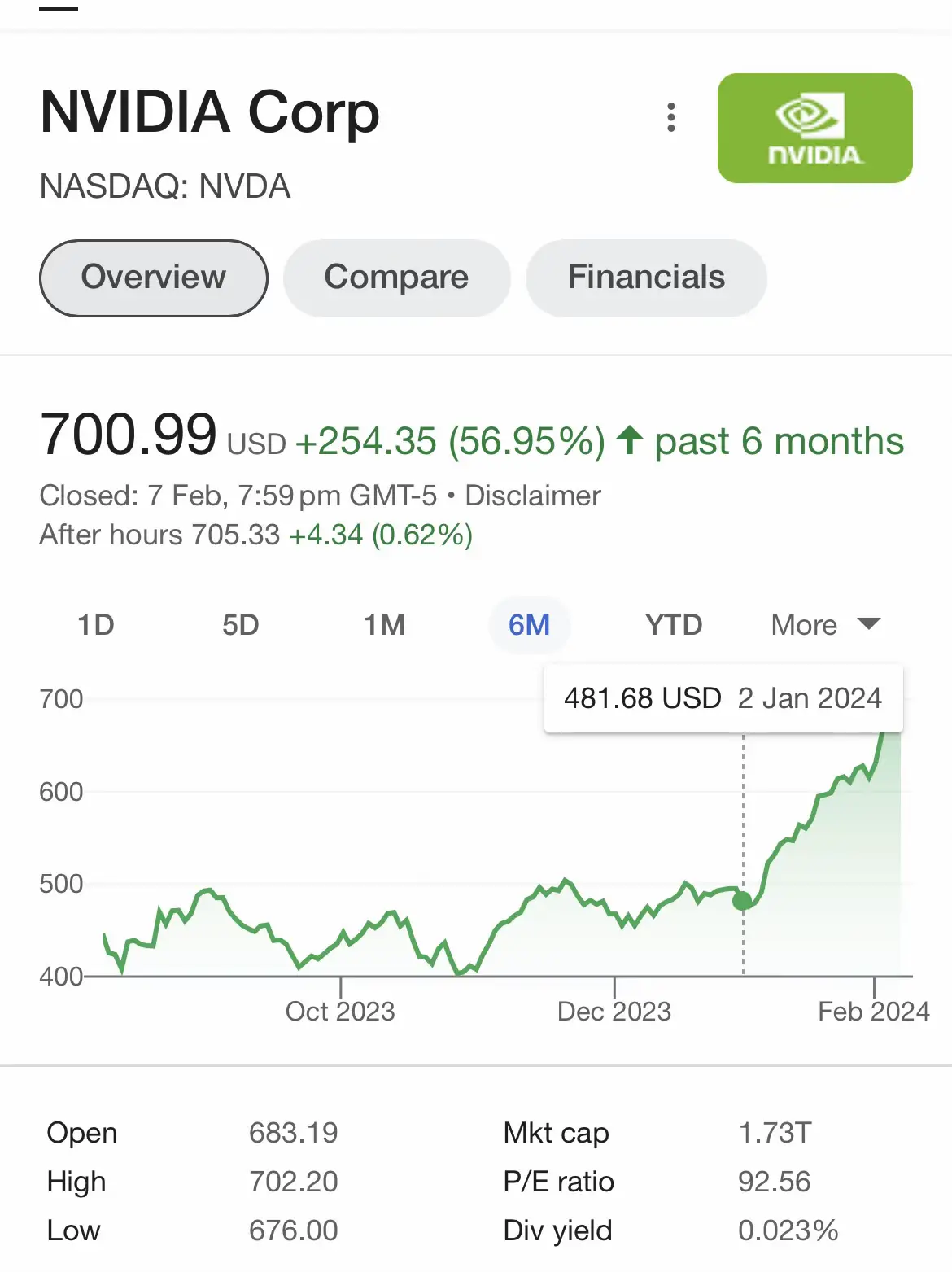Tap the 481.68 USD price tooltip

[723, 698]
